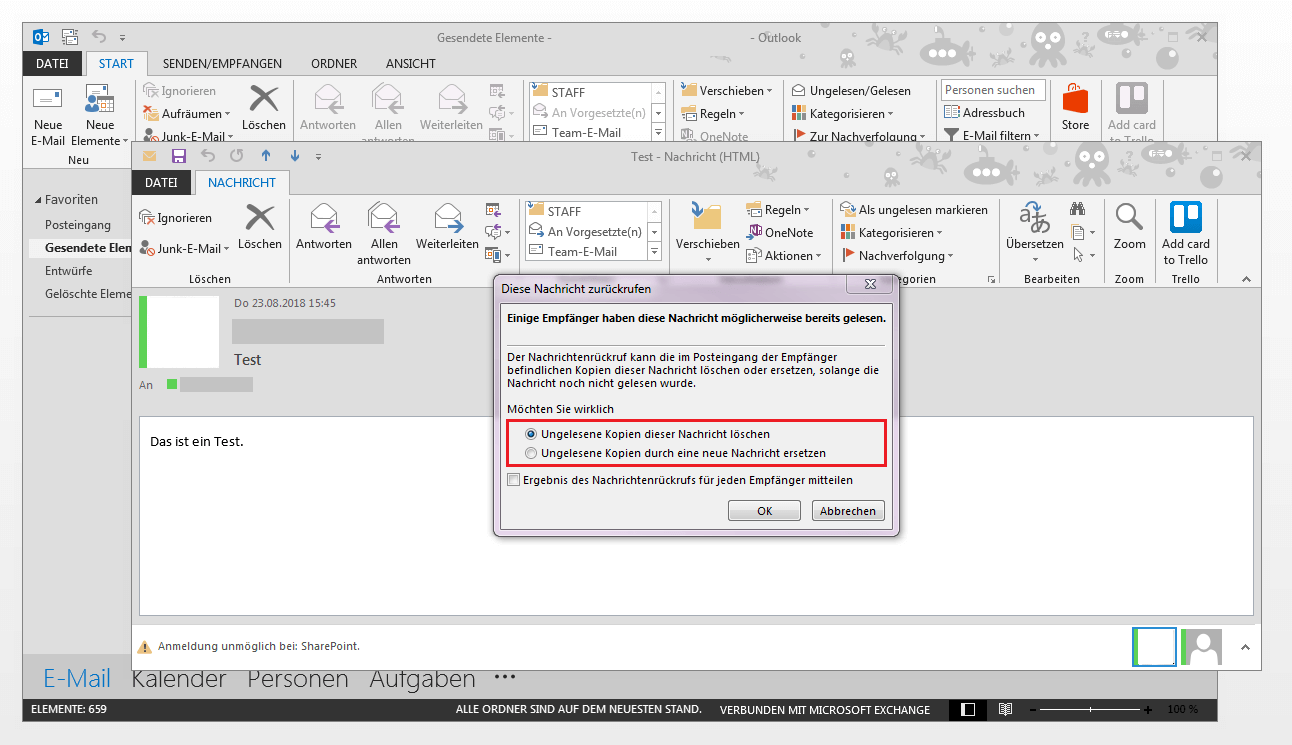The height and width of the screenshot is (745, 1292).
Task: Select 'Ungelesene Kopien dieser Nachricht löschen' option
Action: coord(531,434)
